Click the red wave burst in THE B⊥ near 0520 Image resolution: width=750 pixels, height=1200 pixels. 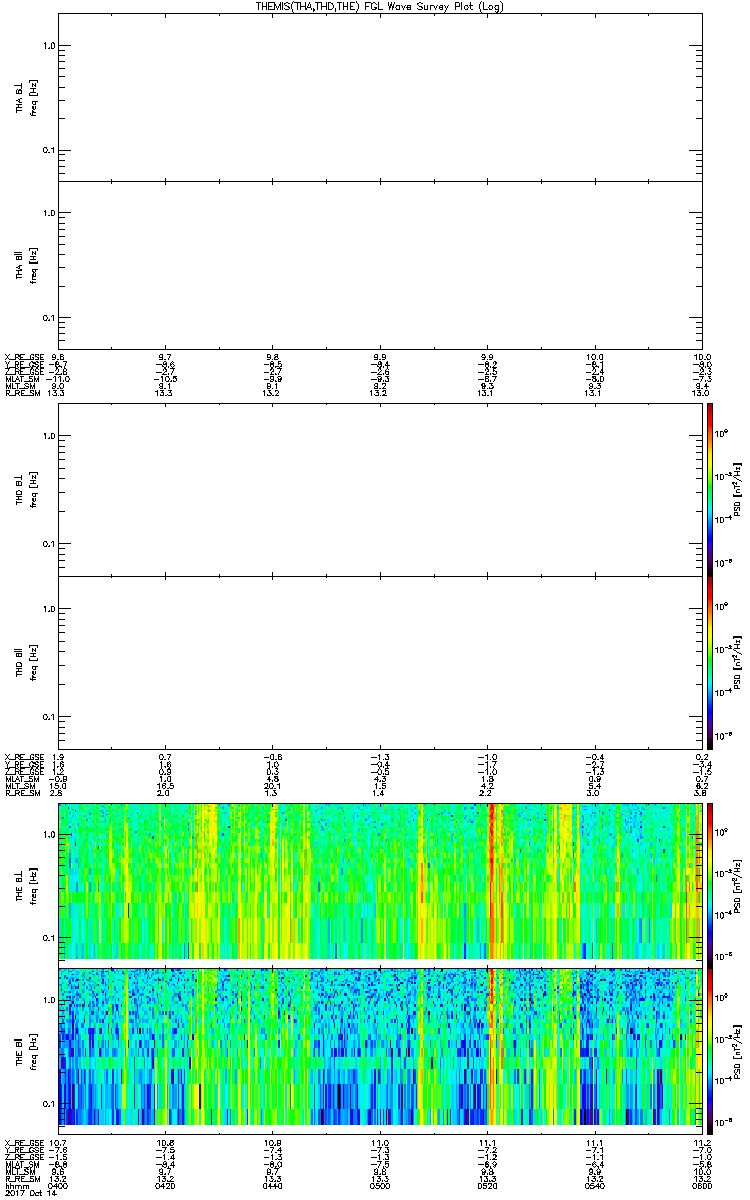pyautogui.click(x=491, y=881)
